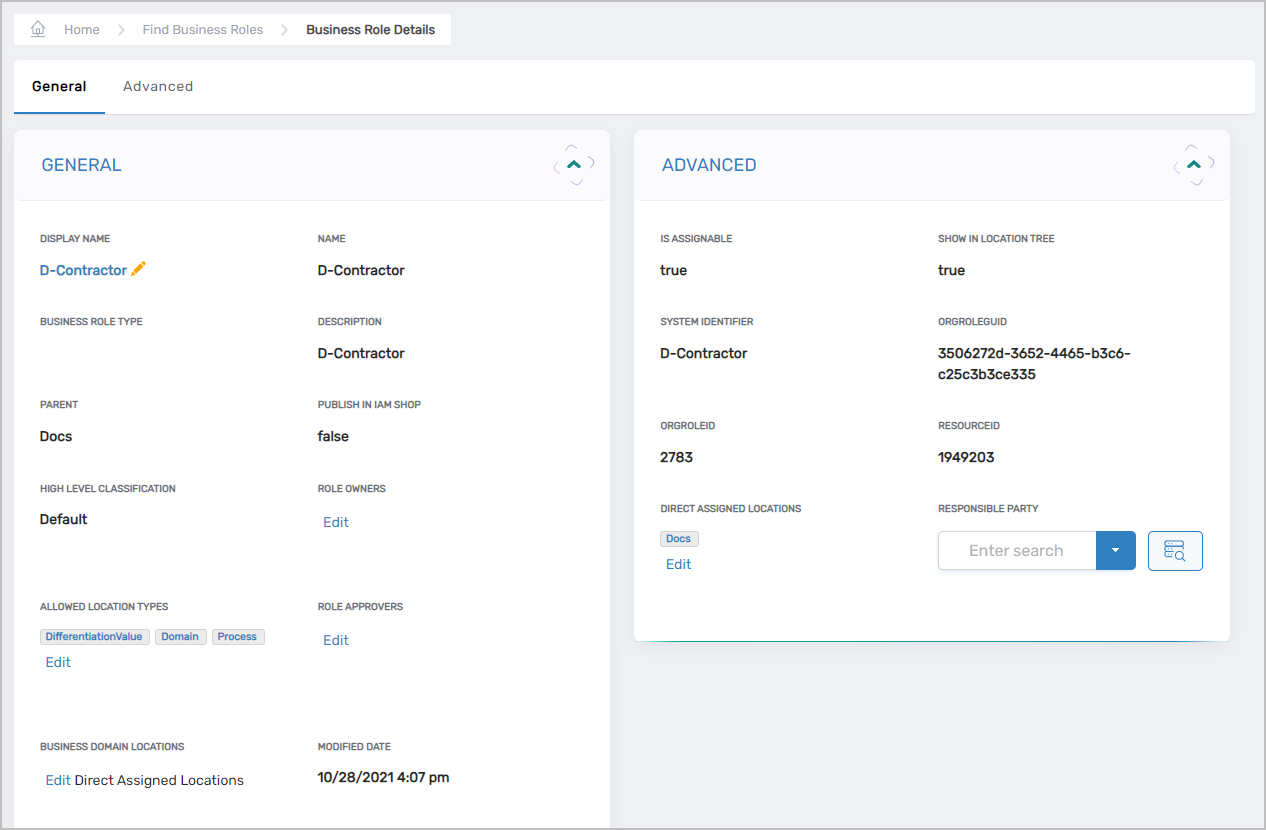Image resolution: width=1266 pixels, height=830 pixels.
Task: Edit the Role Owners
Action: pyautogui.click(x=336, y=522)
